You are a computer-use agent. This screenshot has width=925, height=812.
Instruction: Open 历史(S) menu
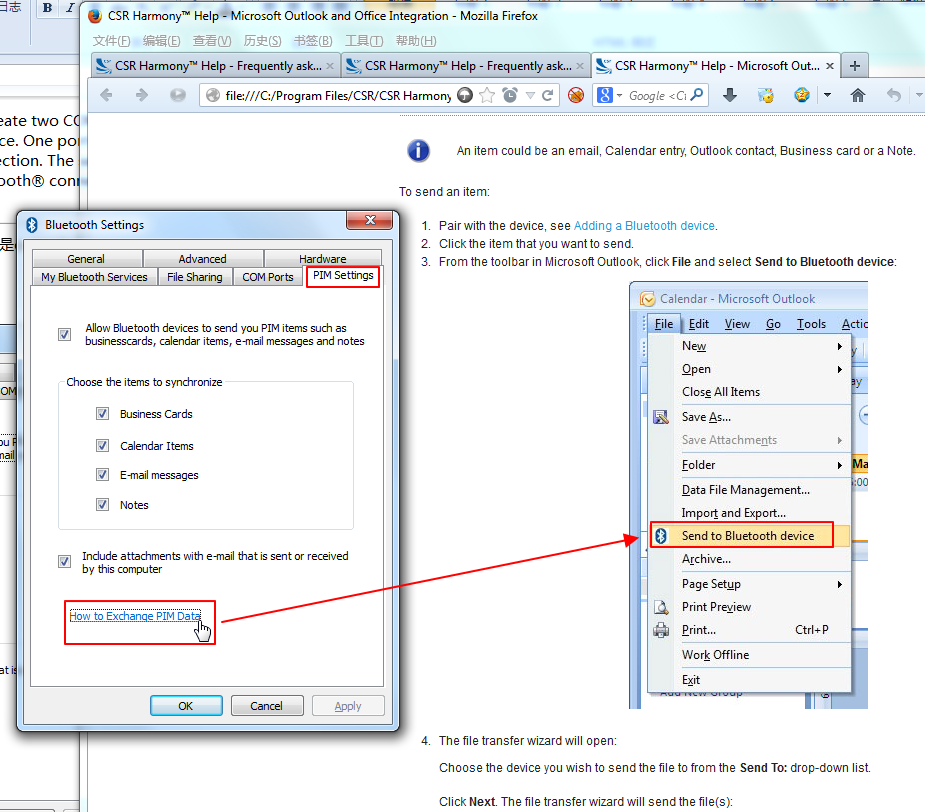[x=263, y=41]
